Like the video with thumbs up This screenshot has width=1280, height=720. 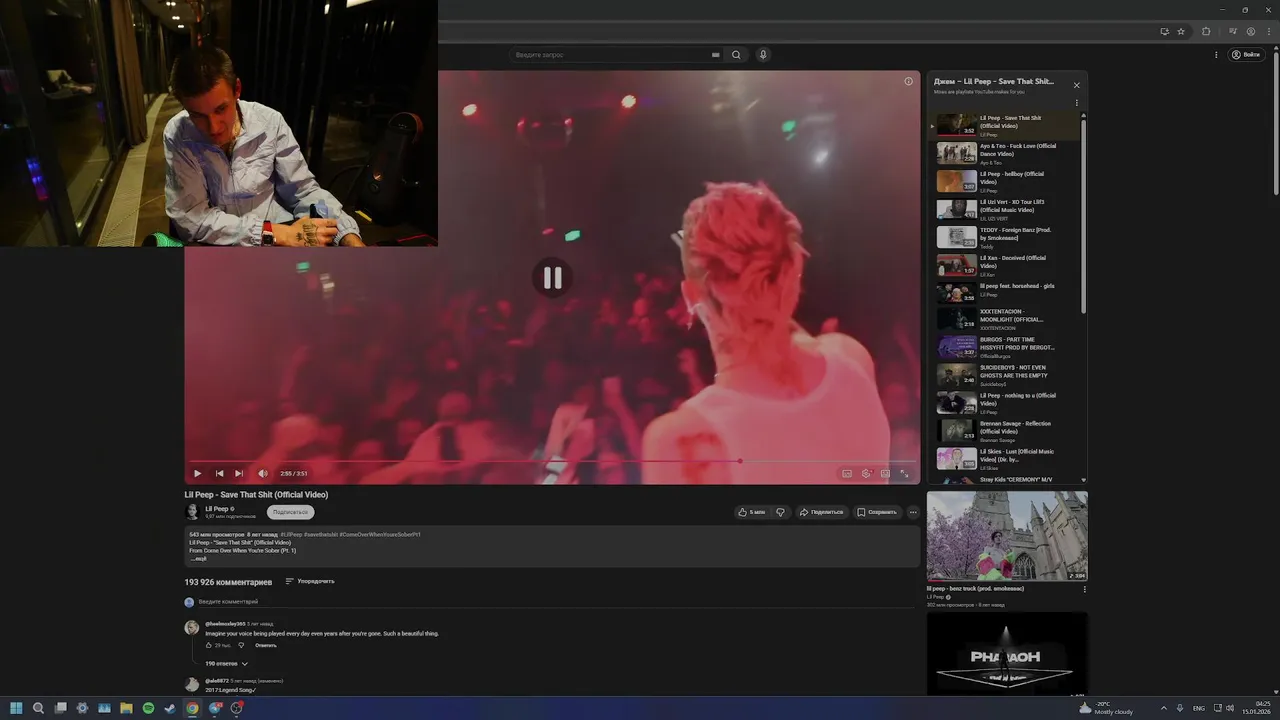[751, 512]
